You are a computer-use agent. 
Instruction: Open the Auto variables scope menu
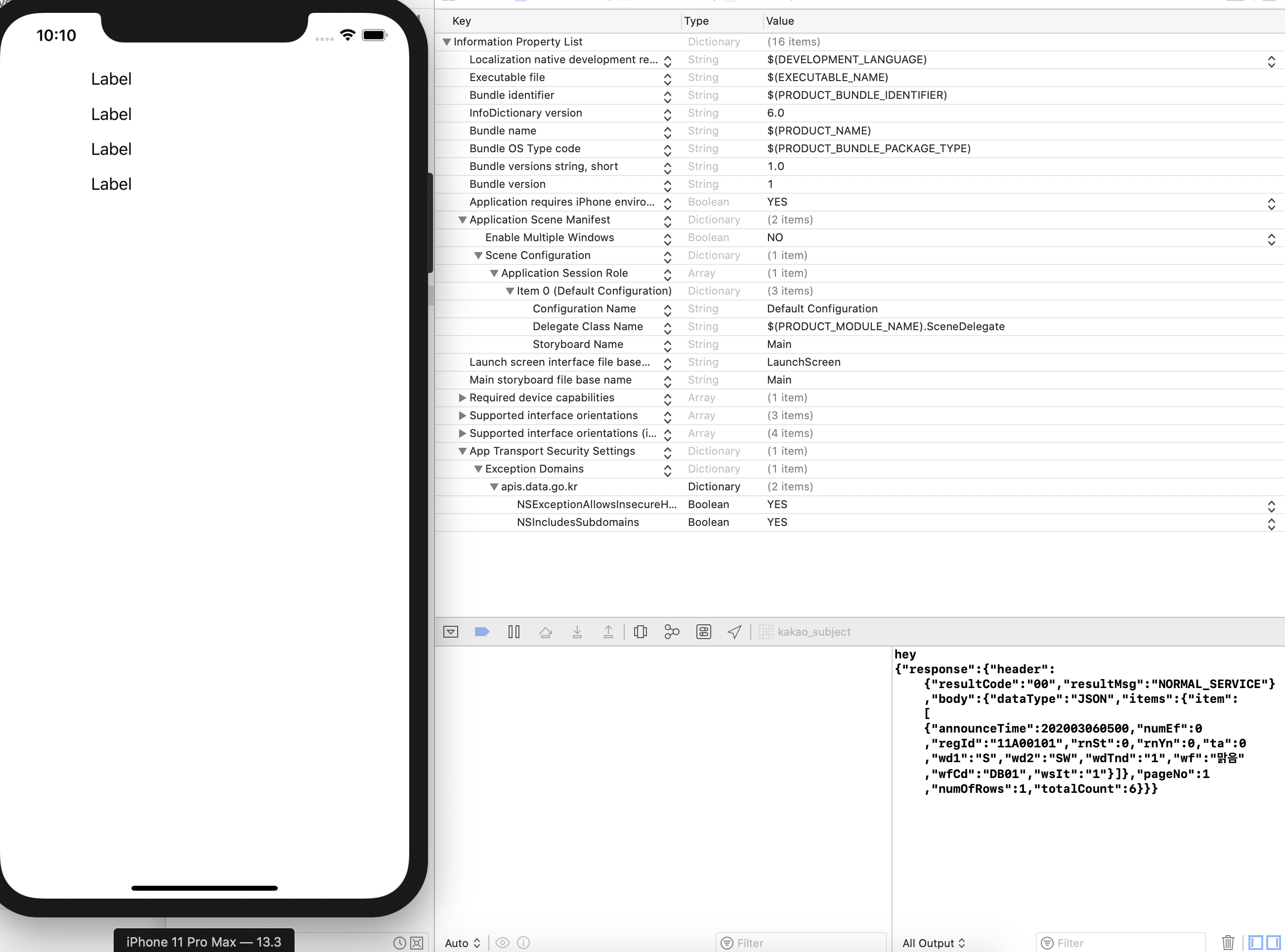462,943
